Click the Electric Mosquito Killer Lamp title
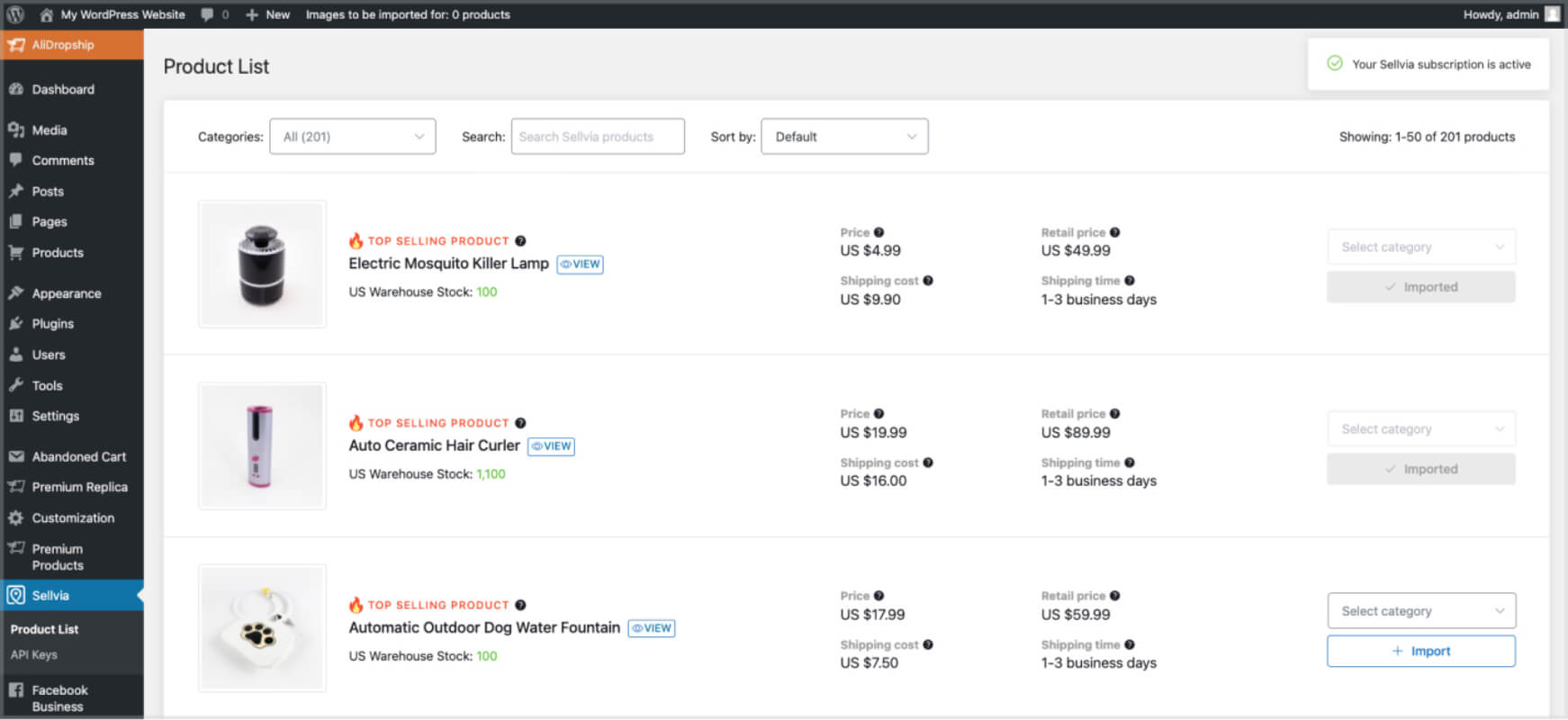1568x720 pixels. pos(448,264)
